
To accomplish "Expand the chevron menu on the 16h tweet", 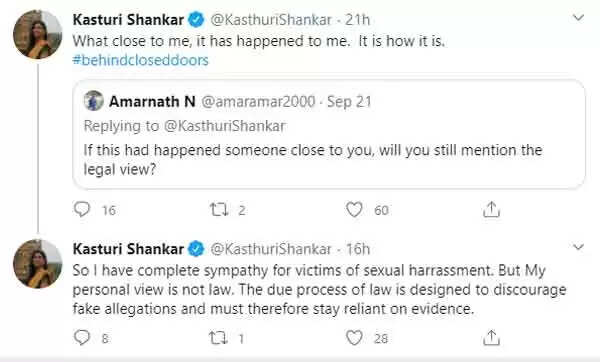I will (x=578, y=247).
